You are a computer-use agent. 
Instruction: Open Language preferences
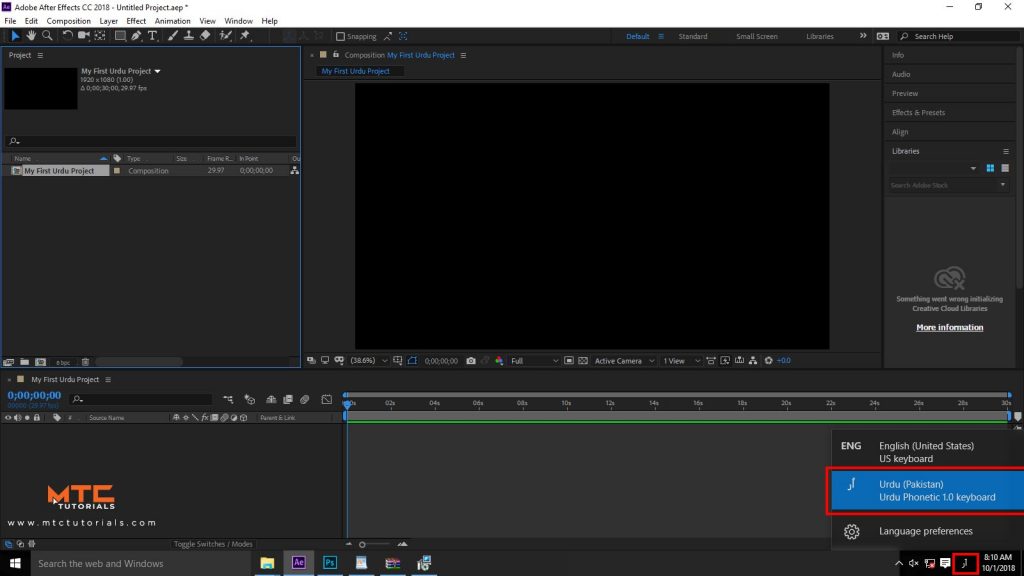pos(927,531)
